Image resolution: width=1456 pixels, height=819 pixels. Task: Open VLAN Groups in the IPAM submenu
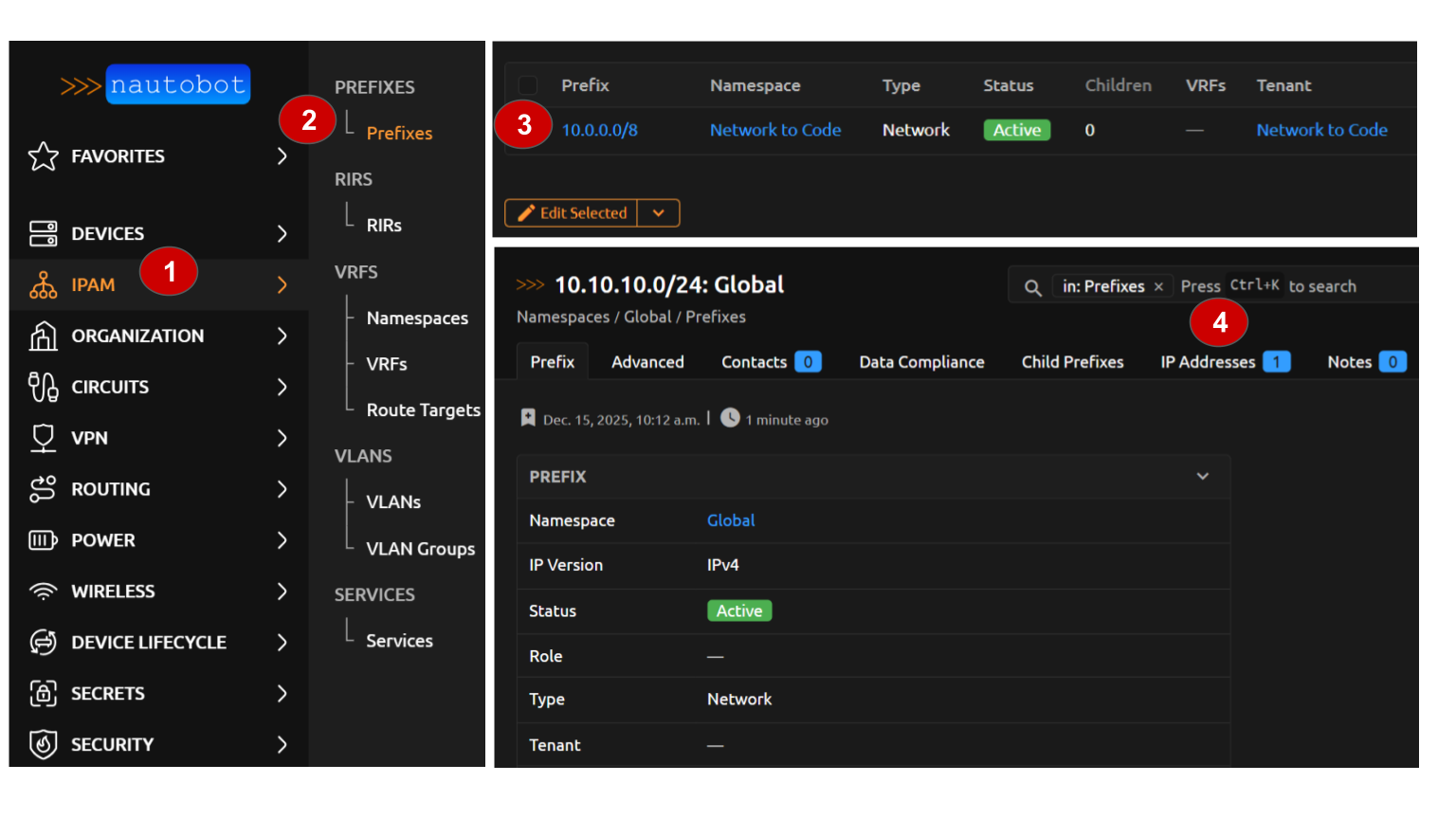pyautogui.click(x=420, y=549)
